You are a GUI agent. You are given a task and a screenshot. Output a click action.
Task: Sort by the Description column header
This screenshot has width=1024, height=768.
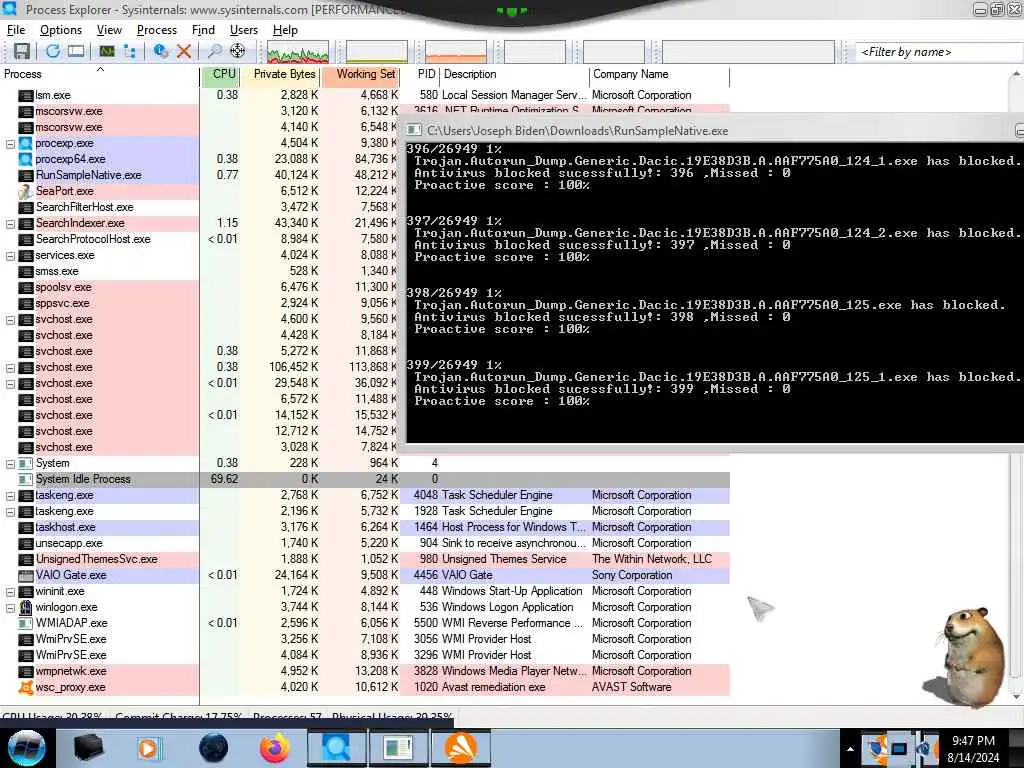[515, 74]
